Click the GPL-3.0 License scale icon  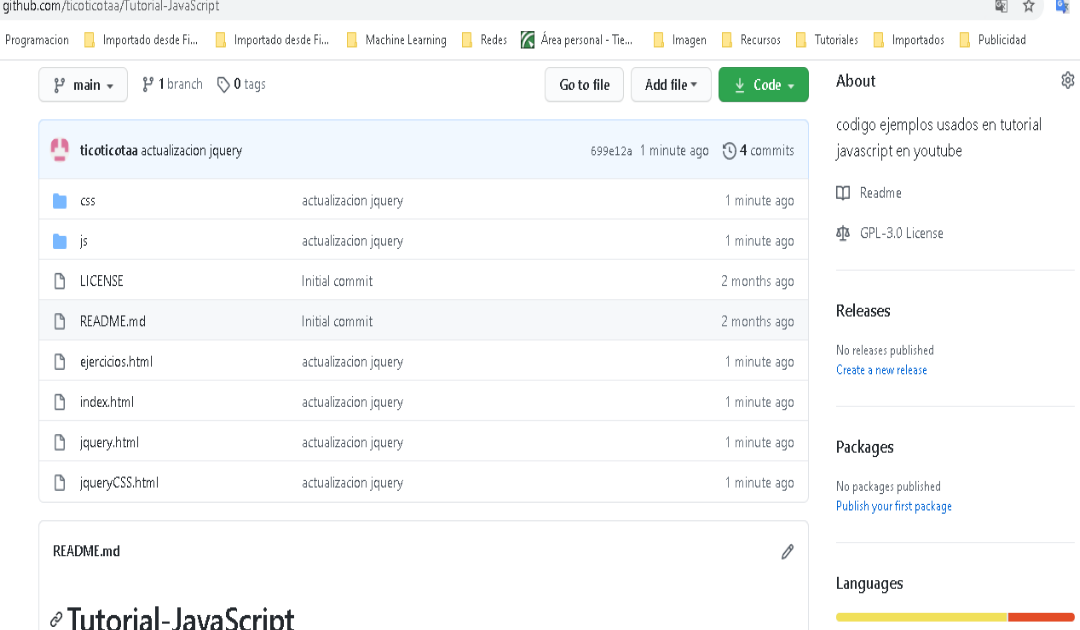pyautogui.click(x=842, y=232)
